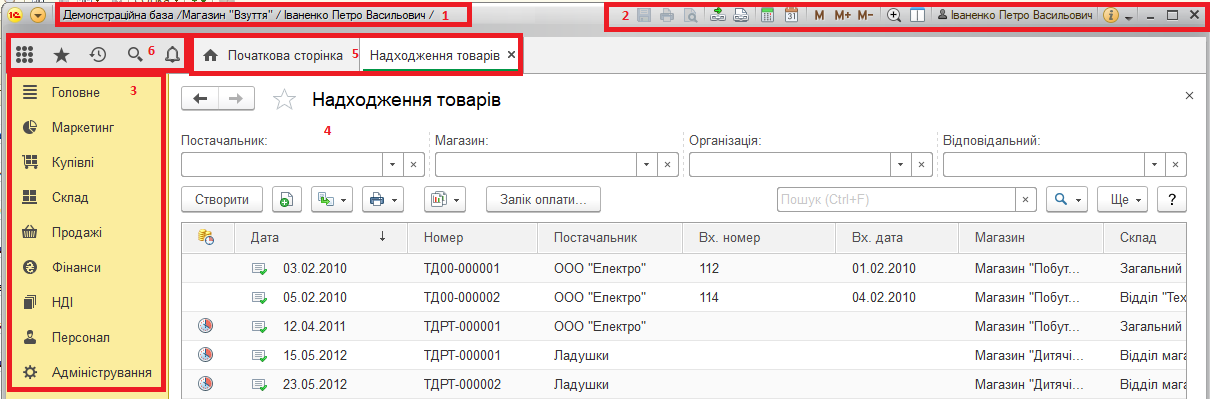
Task: Close the Надходження товарів tab
Action: pos(512,55)
